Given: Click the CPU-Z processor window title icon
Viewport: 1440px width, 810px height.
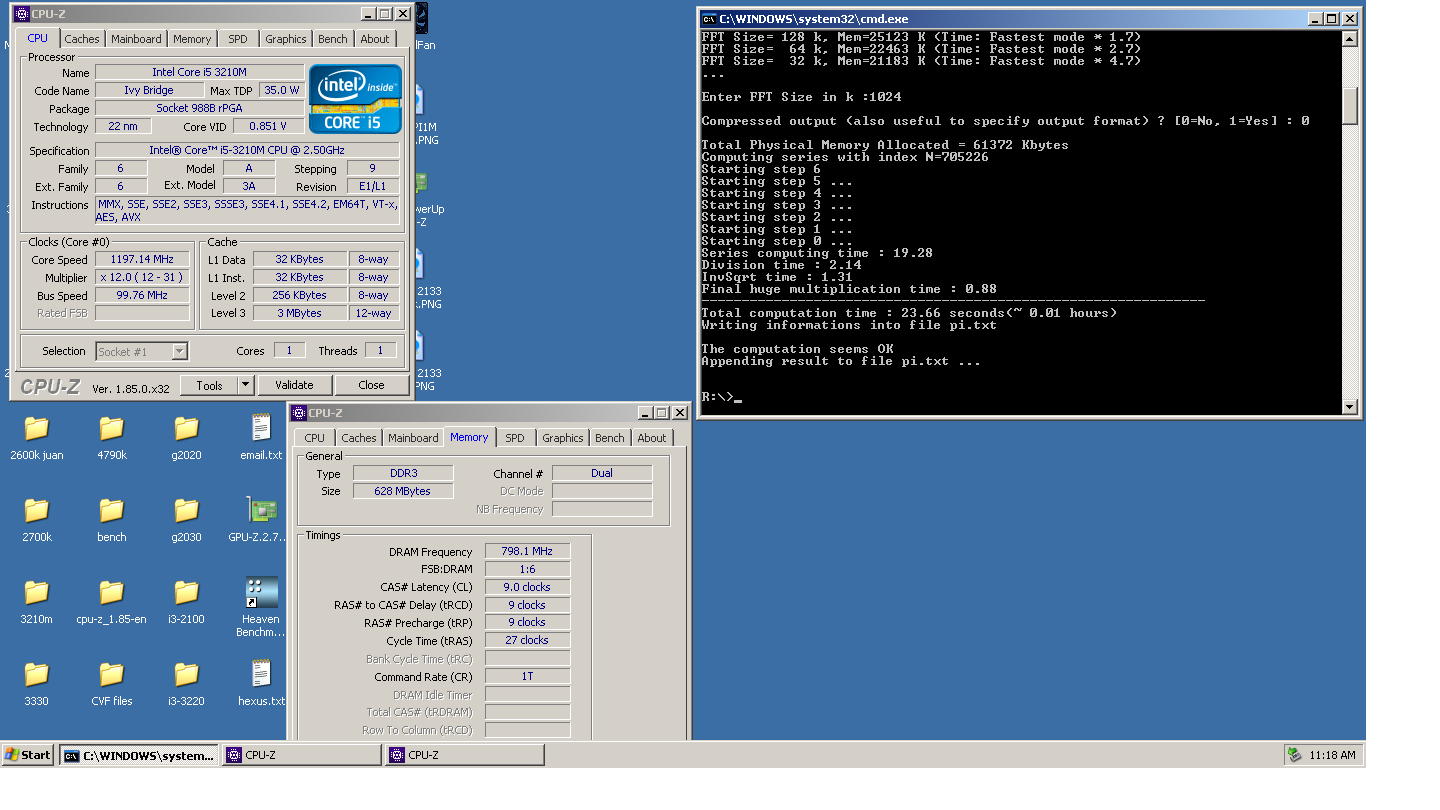Looking at the screenshot, I should pyautogui.click(x=21, y=14).
